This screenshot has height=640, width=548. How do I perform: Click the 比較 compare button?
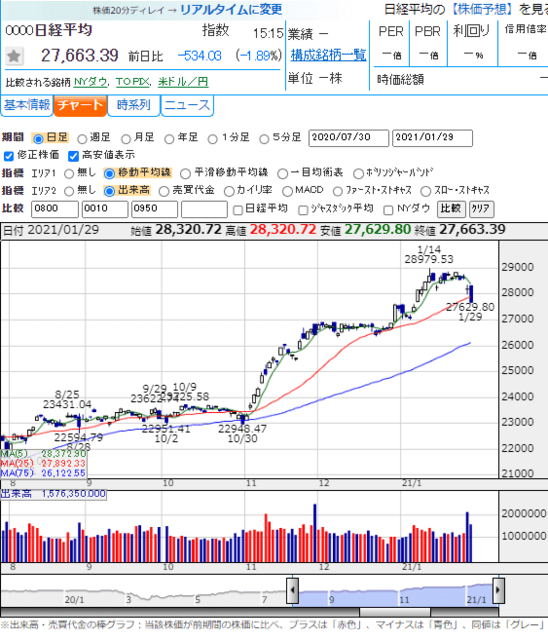[x=450, y=209]
